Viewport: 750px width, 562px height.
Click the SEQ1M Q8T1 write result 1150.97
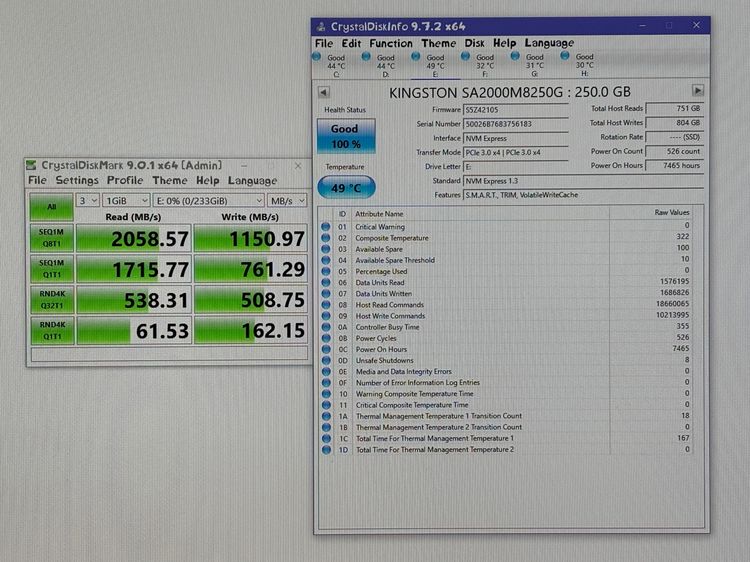point(250,238)
